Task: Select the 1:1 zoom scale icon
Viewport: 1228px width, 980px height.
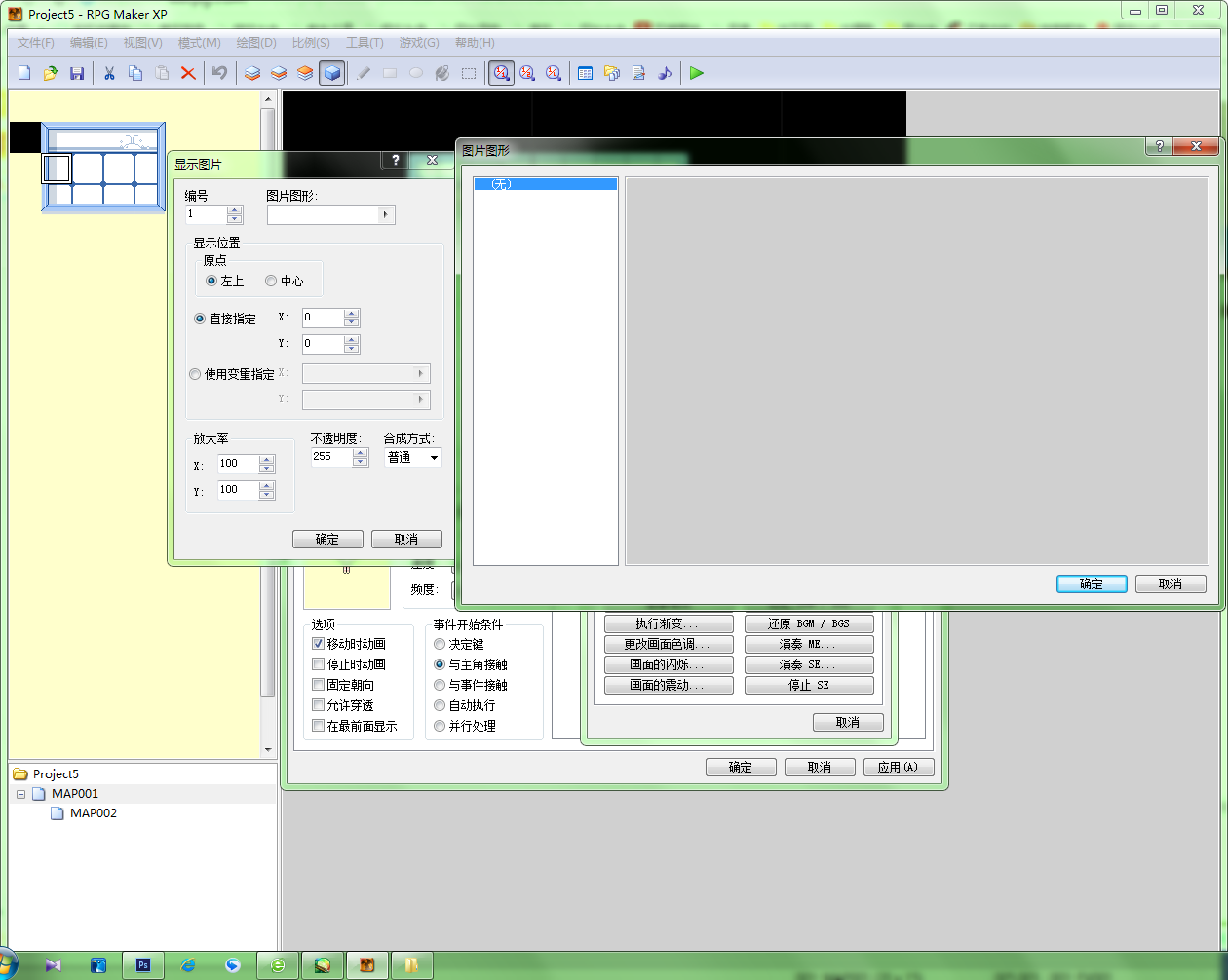Action: (501, 73)
